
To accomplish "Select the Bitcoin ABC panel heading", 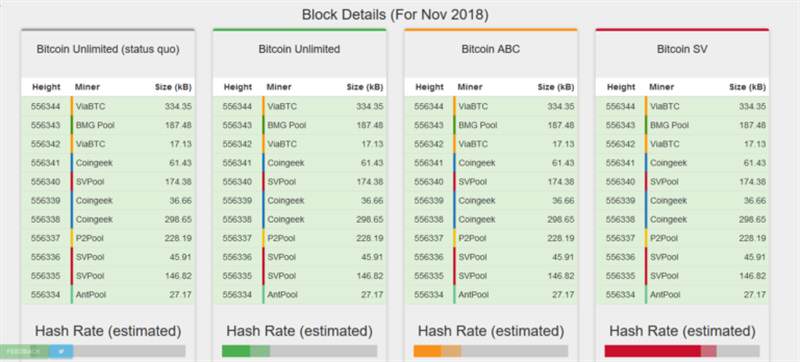I will pos(490,49).
